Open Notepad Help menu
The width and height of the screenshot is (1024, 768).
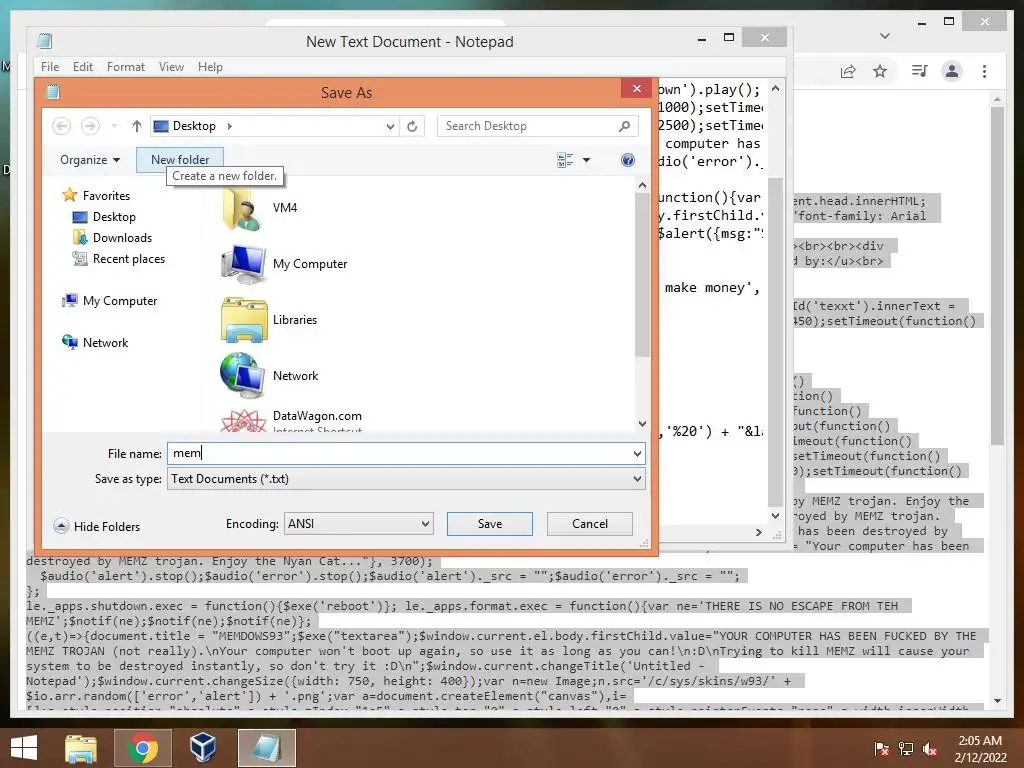(x=210, y=67)
